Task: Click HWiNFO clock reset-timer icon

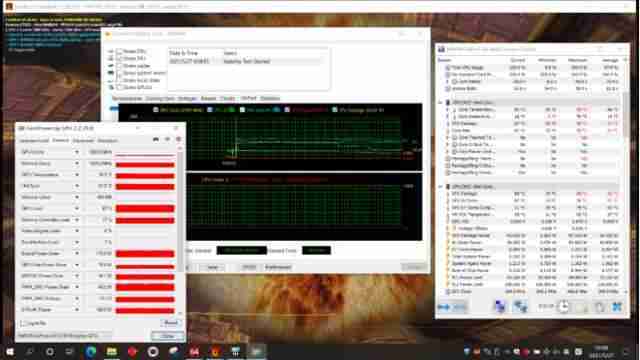Action: tap(564, 306)
